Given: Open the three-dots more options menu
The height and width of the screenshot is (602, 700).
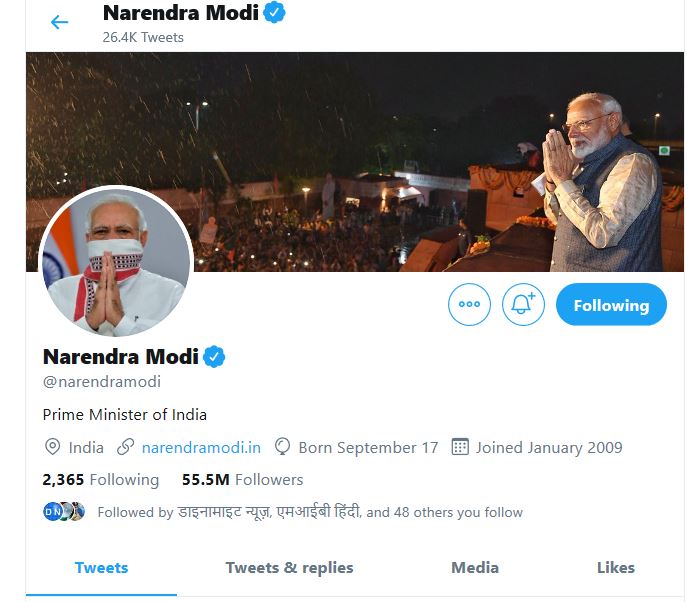Looking at the screenshot, I should [469, 304].
